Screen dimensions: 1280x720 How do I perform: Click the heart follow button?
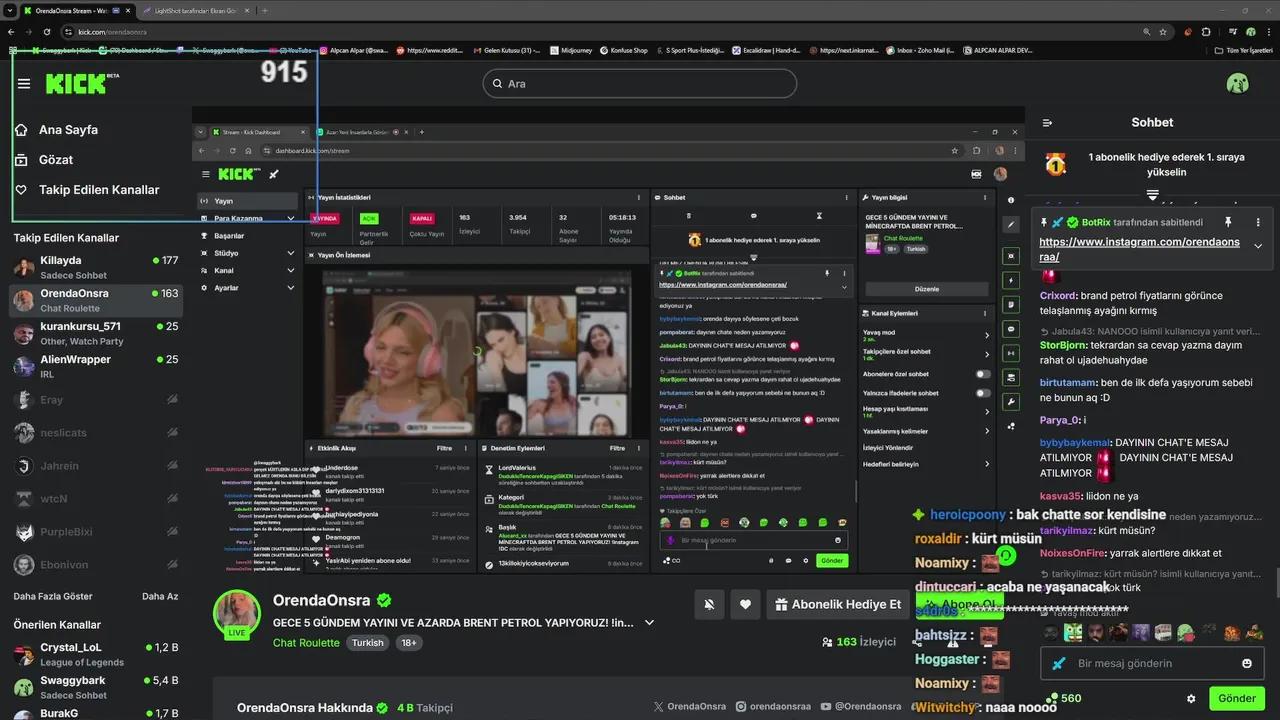[745, 604]
